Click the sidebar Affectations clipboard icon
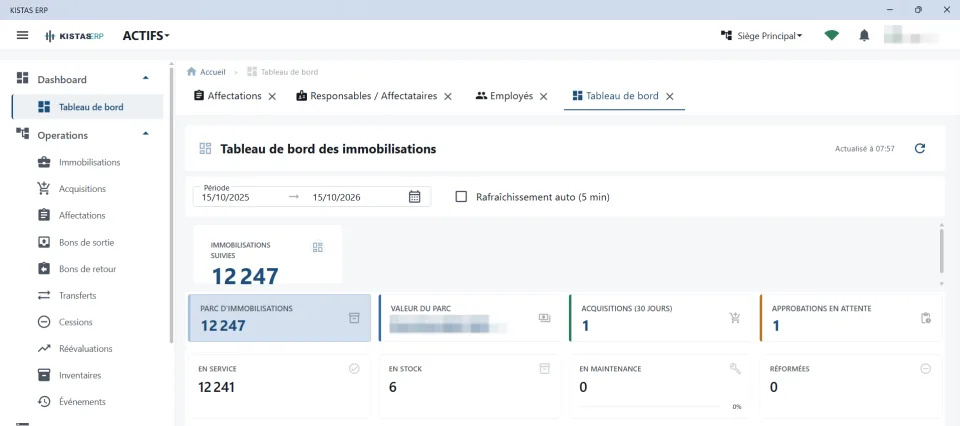The width and height of the screenshot is (960, 426). point(43,215)
